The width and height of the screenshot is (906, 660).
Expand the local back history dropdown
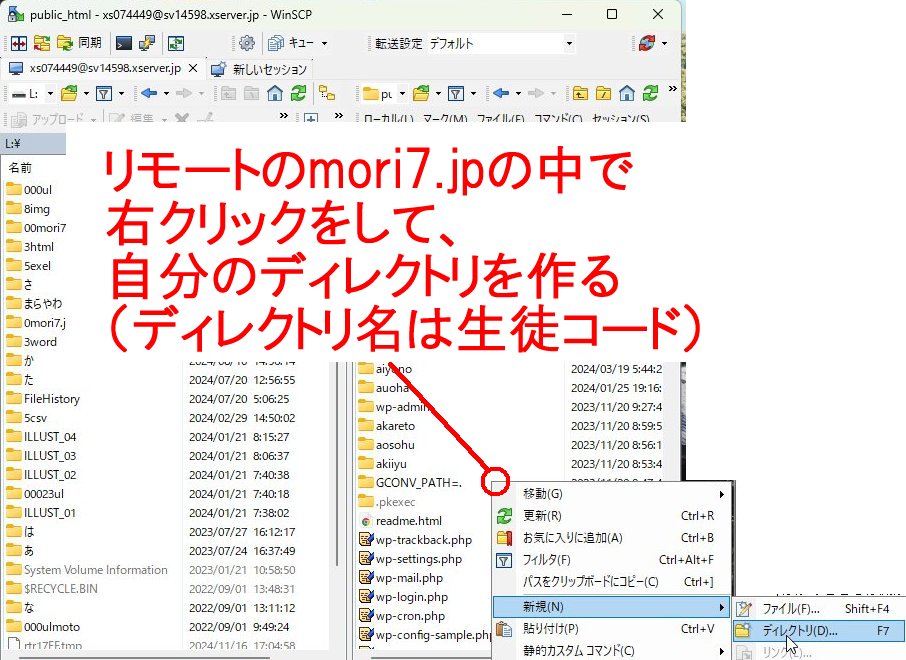(x=166, y=94)
